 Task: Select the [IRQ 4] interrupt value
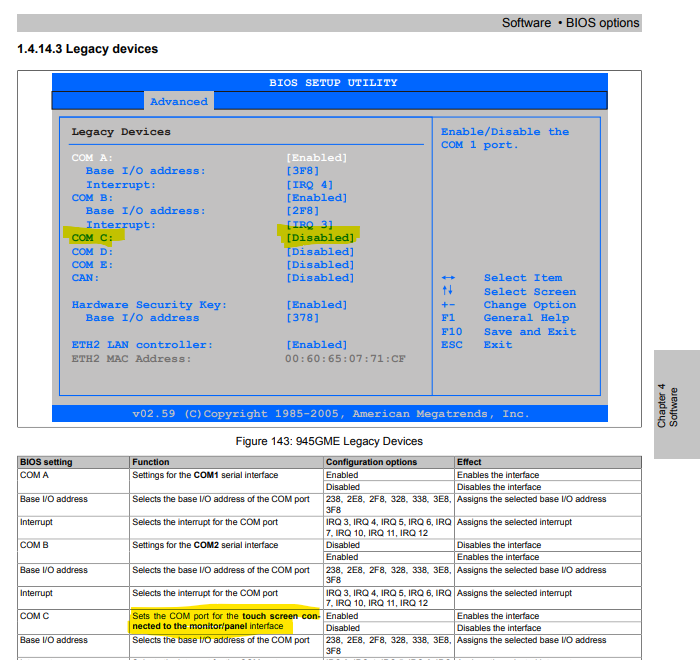click(309, 184)
